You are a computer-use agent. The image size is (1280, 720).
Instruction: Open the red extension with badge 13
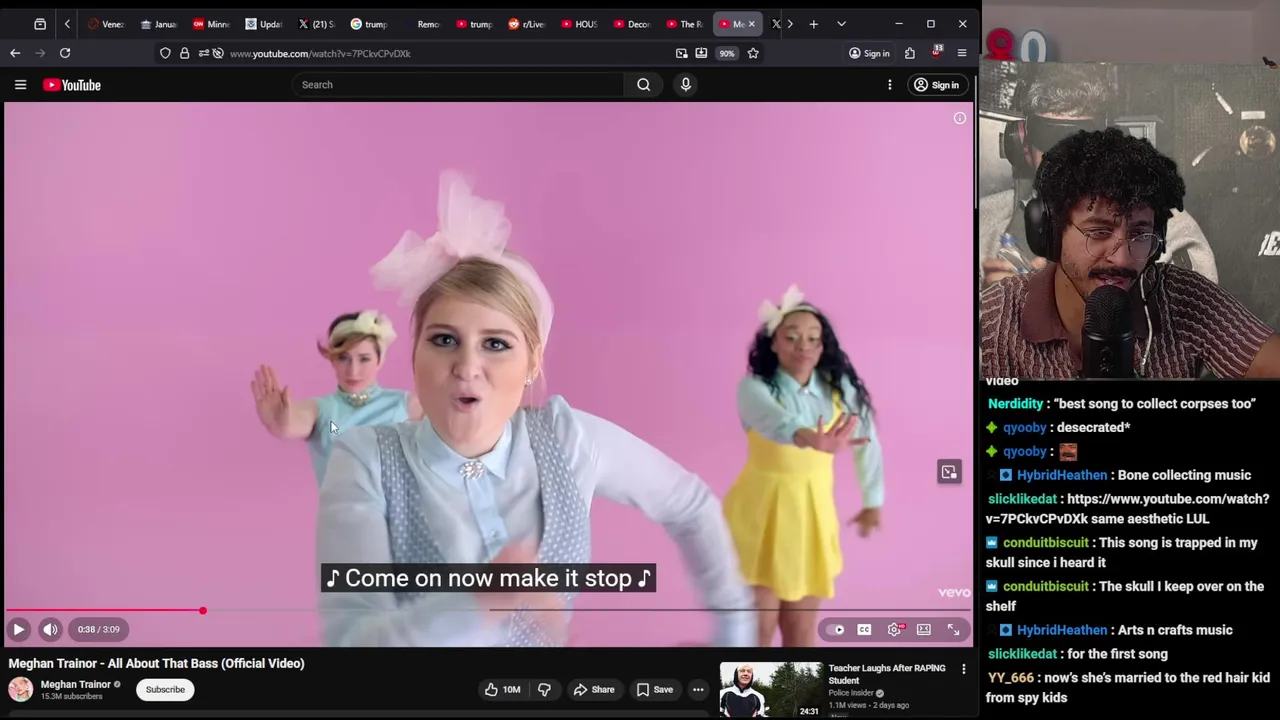pos(937,52)
